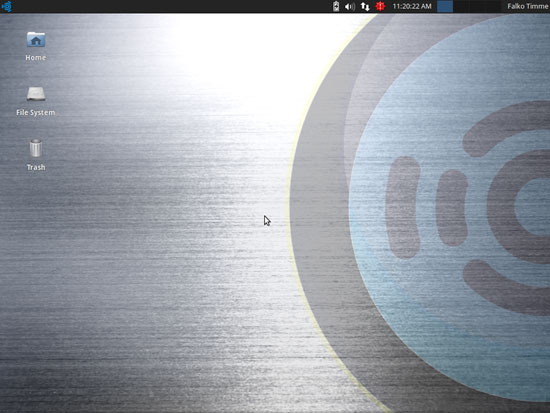This screenshot has height=413, width=550.
Task: Open the network up/down arrows indicator
Action: pyautogui.click(x=365, y=6)
